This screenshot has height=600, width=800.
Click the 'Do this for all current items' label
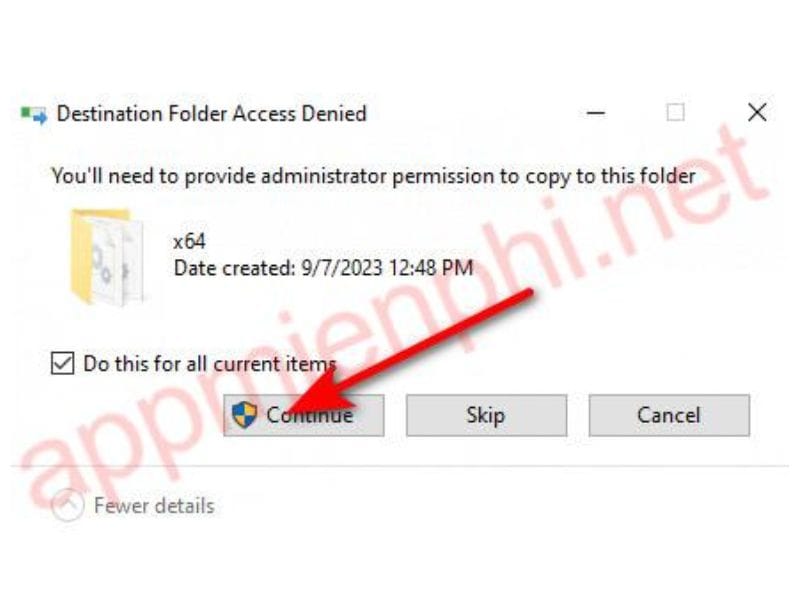coord(210,364)
